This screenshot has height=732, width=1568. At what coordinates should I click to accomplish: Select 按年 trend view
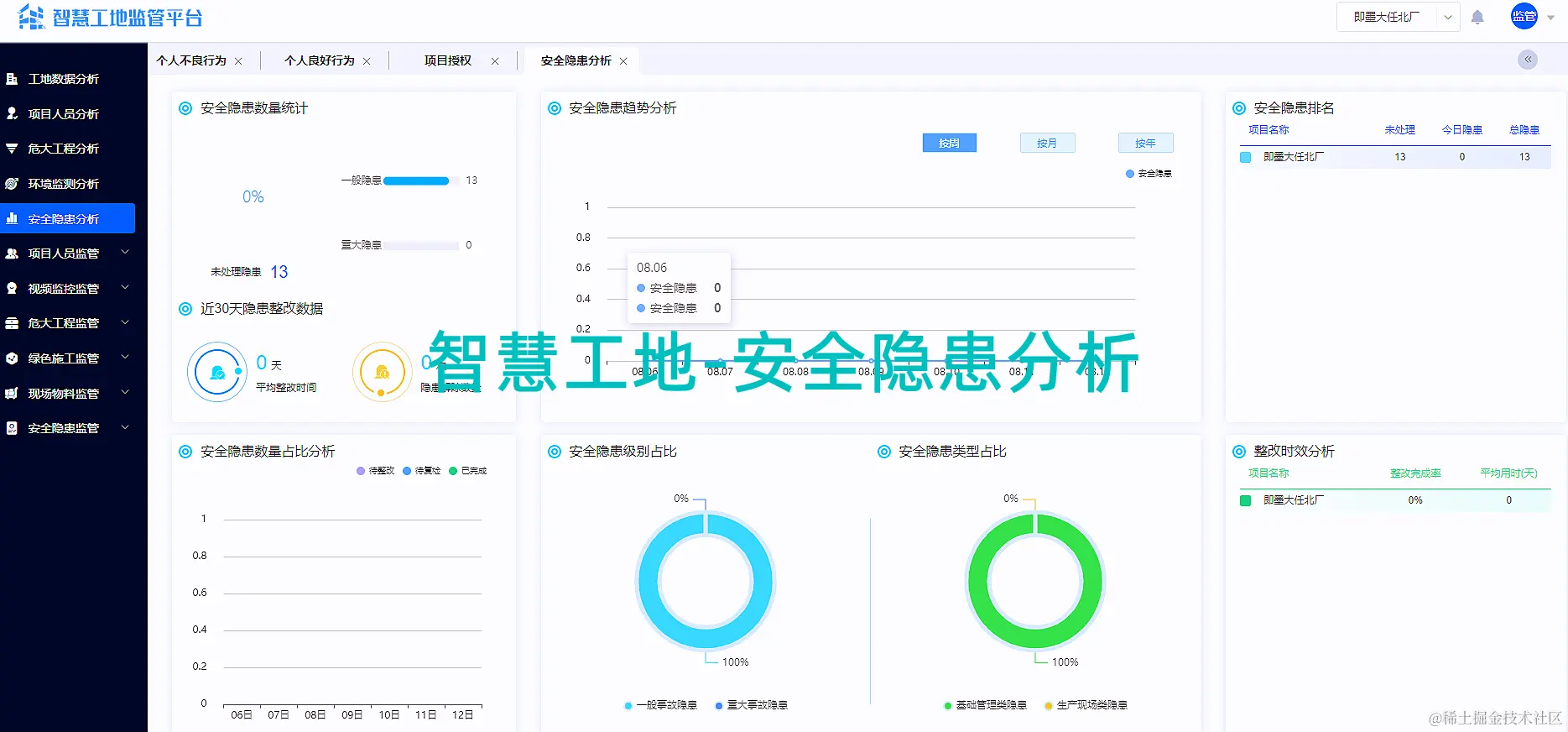pos(1145,143)
